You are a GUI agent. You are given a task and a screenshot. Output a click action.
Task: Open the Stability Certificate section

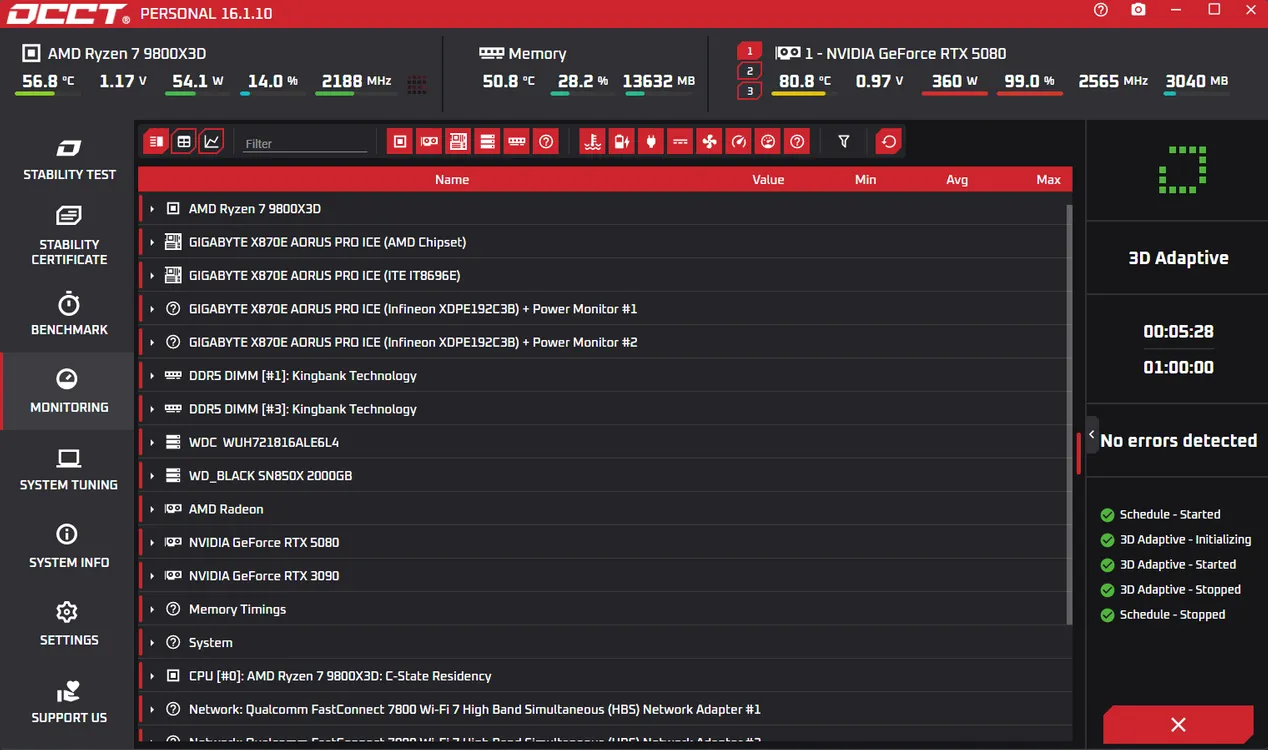69,235
